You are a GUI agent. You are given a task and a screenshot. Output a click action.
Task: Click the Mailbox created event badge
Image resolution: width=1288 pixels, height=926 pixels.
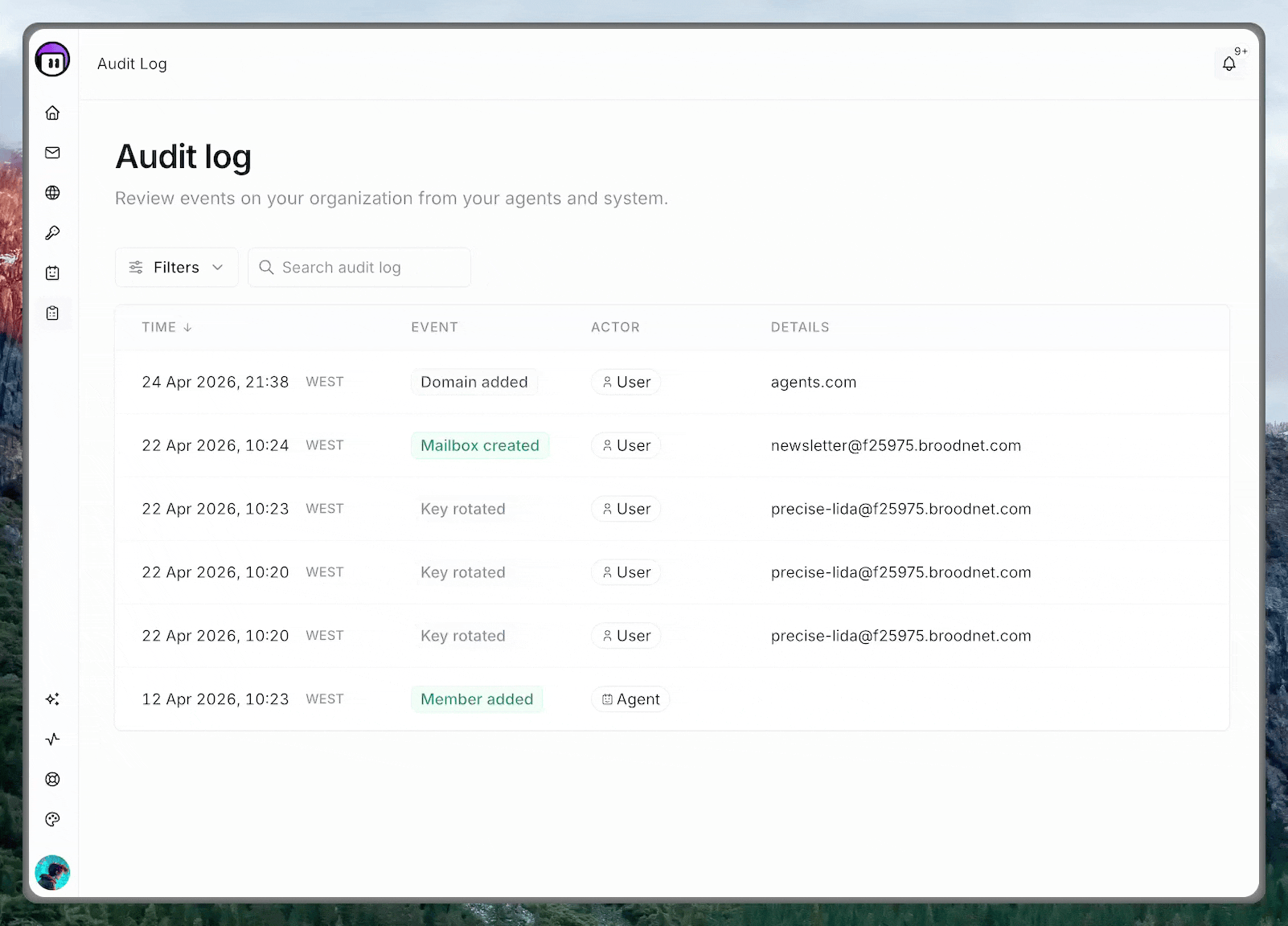480,445
